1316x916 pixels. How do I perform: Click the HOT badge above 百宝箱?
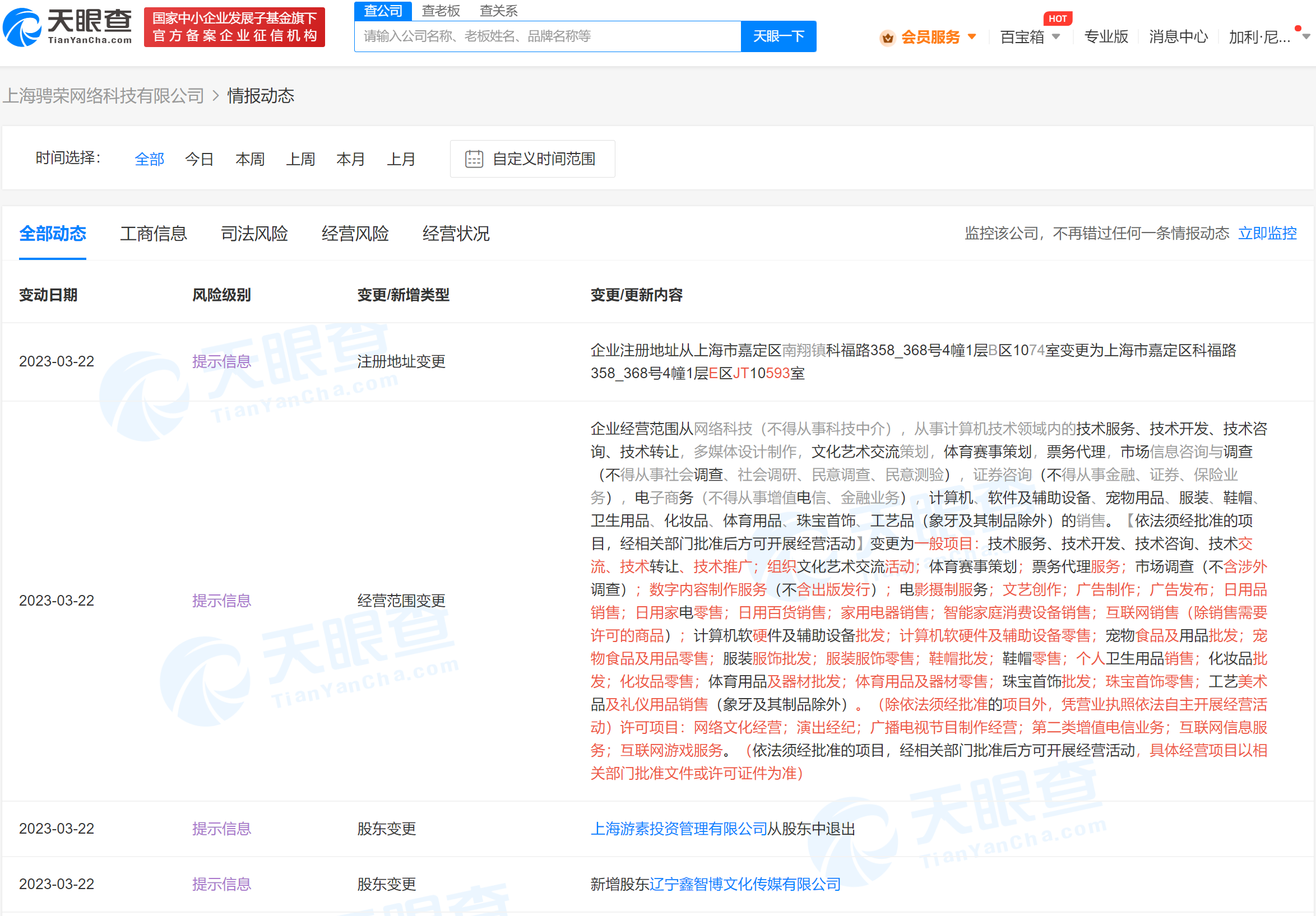[1058, 18]
